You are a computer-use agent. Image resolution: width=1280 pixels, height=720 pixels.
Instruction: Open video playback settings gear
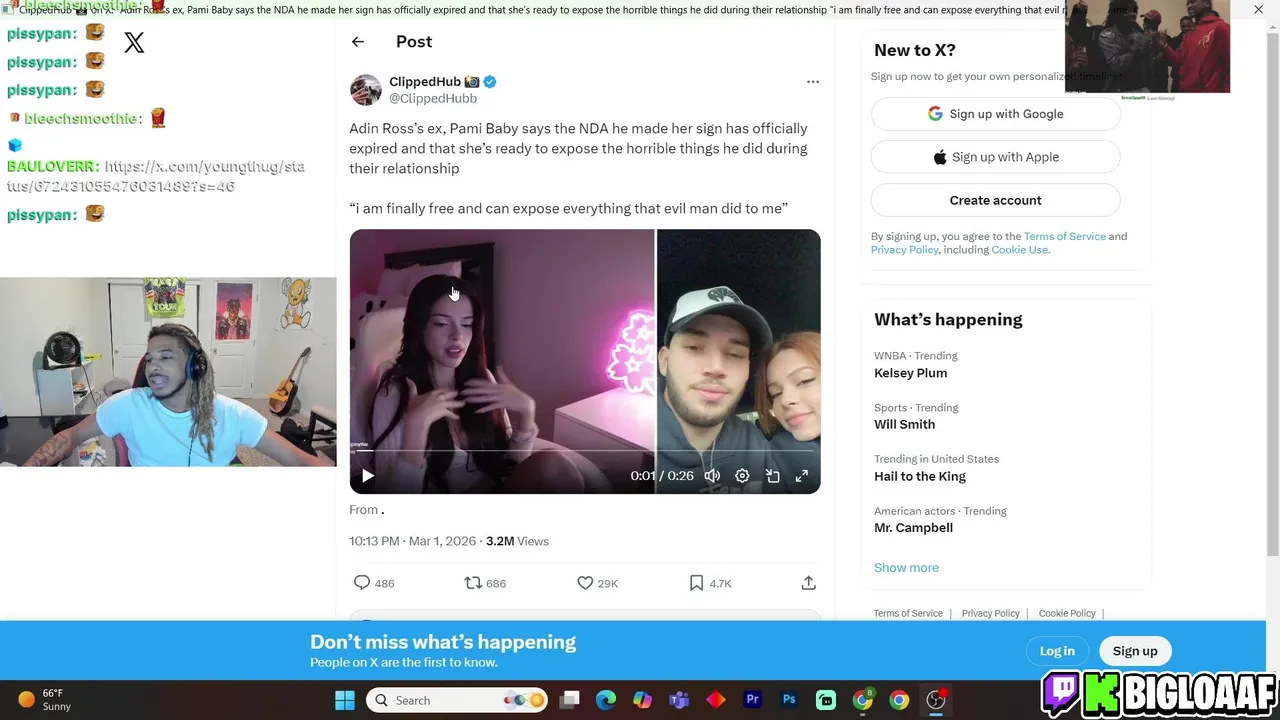[742, 476]
